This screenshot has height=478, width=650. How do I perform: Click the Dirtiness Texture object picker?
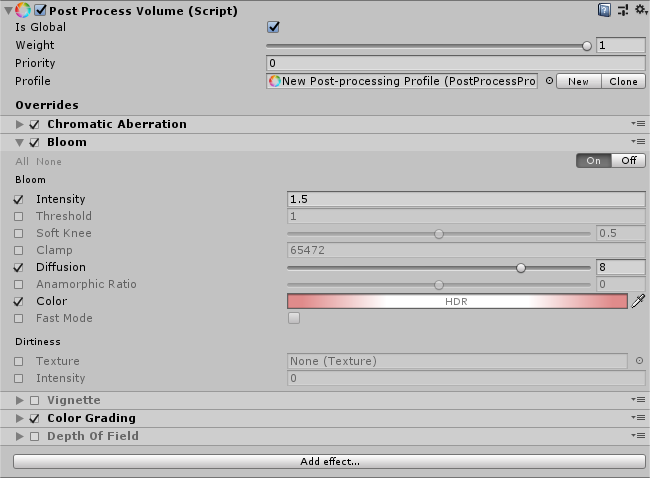point(639,361)
